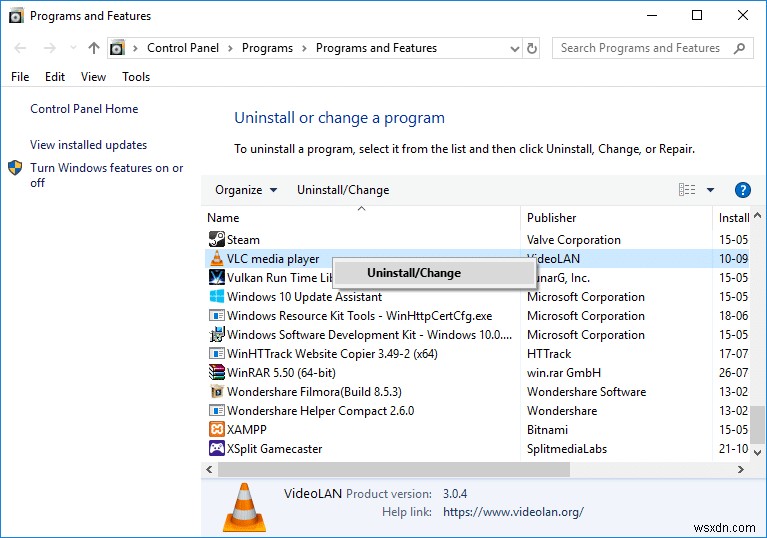Click the search magnifier icon
Screen dimensions: 767x538
pyautogui.click(x=739, y=48)
